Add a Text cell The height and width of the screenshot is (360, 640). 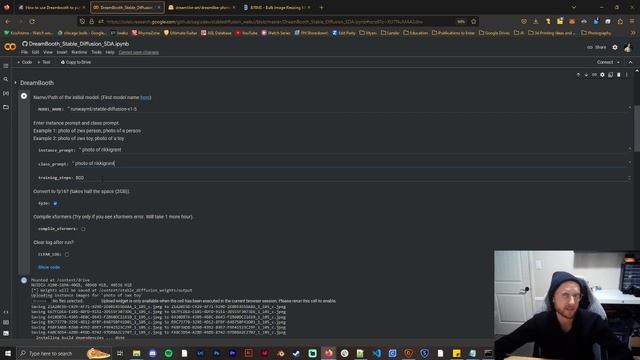[x=44, y=62]
